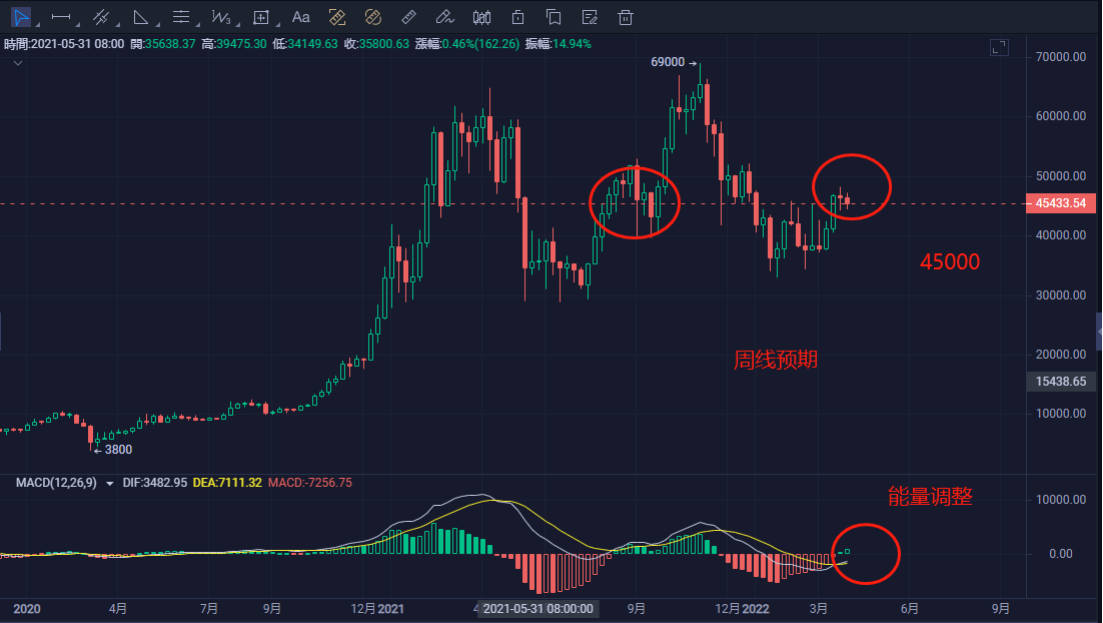This screenshot has height=623, width=1103.
Task: Select the plain ruler tool
Action: [x=409, y=17]
